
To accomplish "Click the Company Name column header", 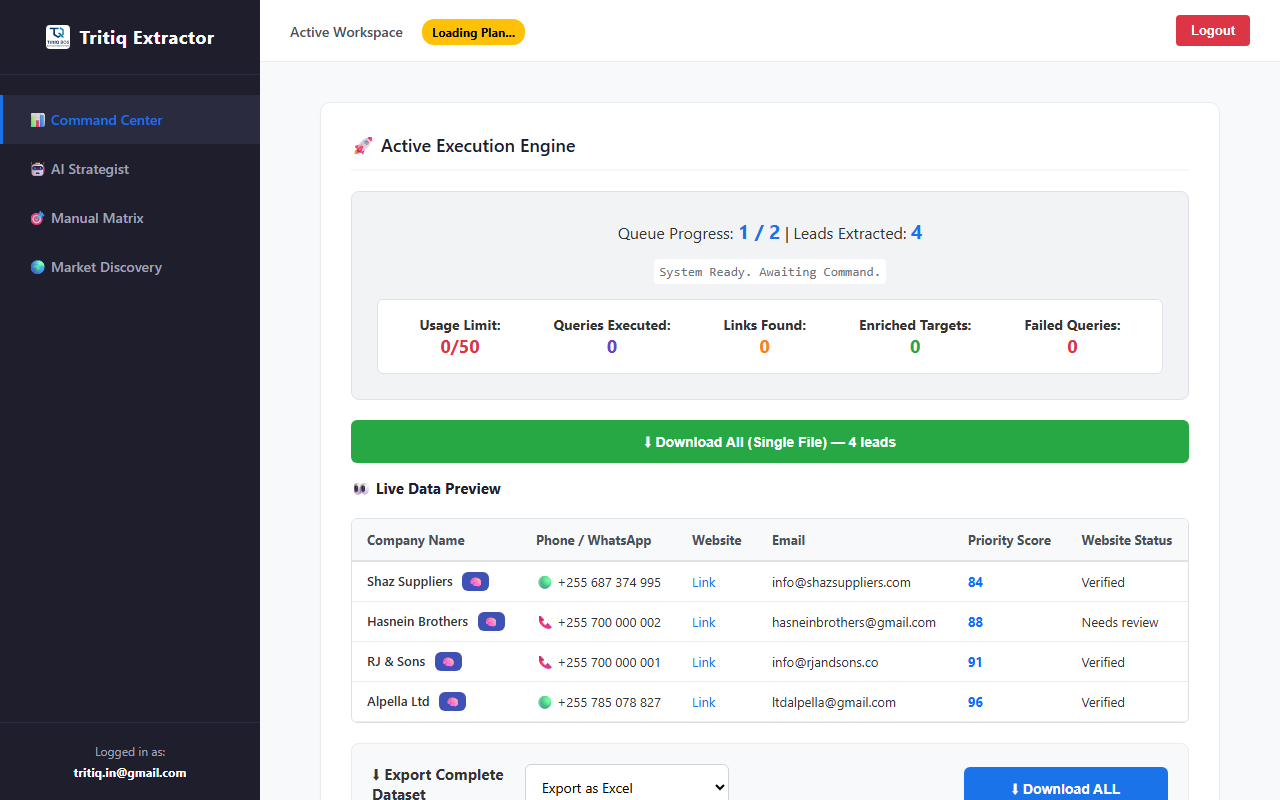I will pyautogui.click(x=416, y=540).
